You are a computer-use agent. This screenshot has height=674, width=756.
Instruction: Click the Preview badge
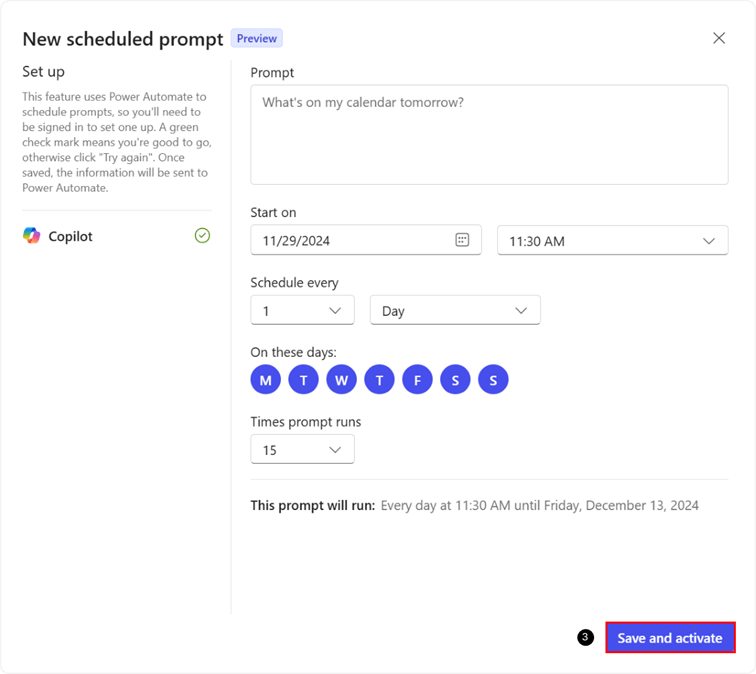coord(257,39)
